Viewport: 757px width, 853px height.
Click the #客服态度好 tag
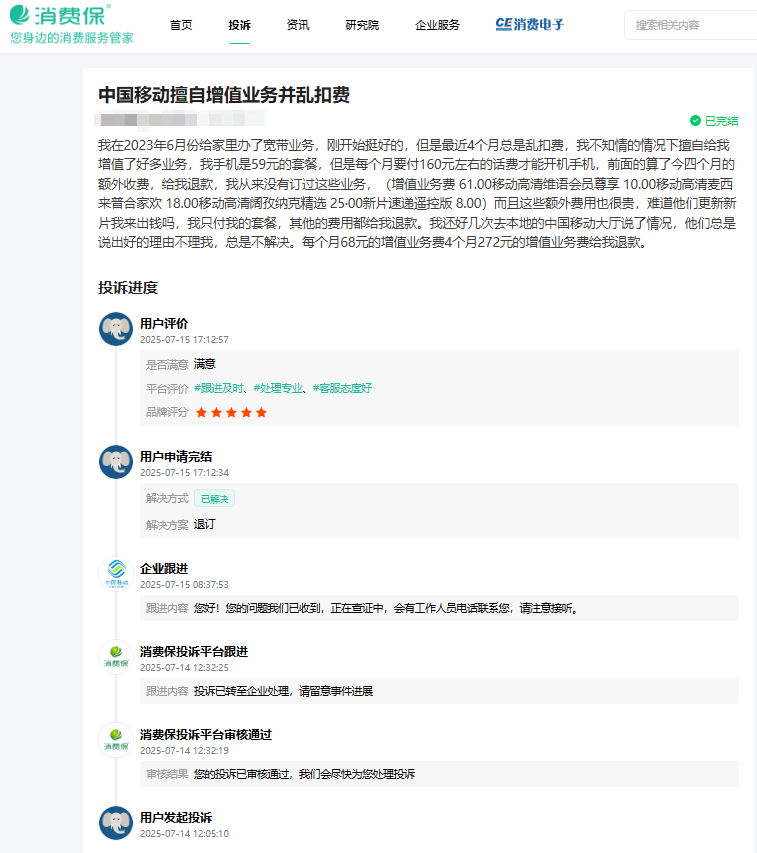[343, 388]
